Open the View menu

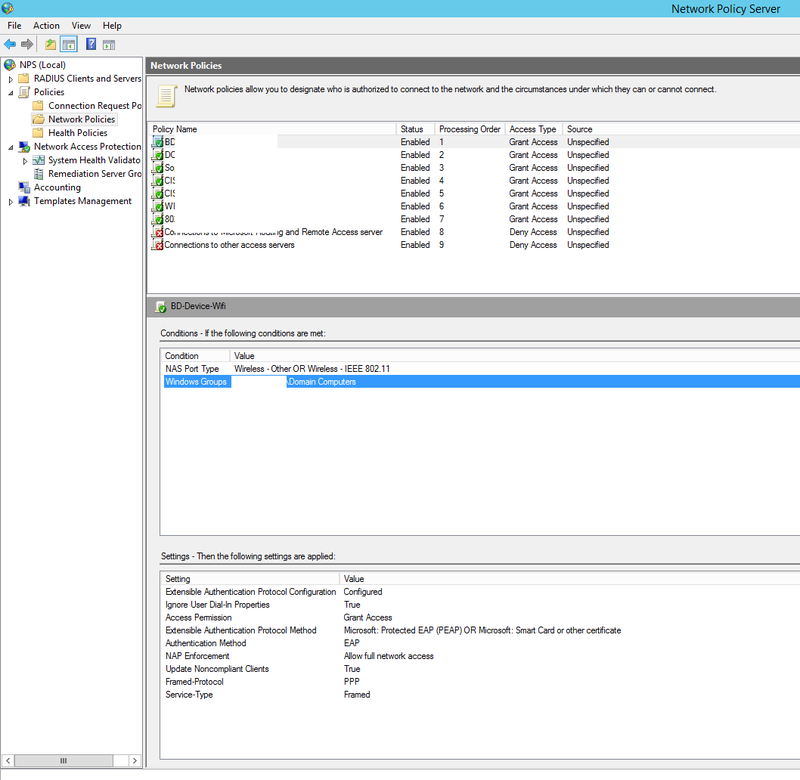click(80, 25)
